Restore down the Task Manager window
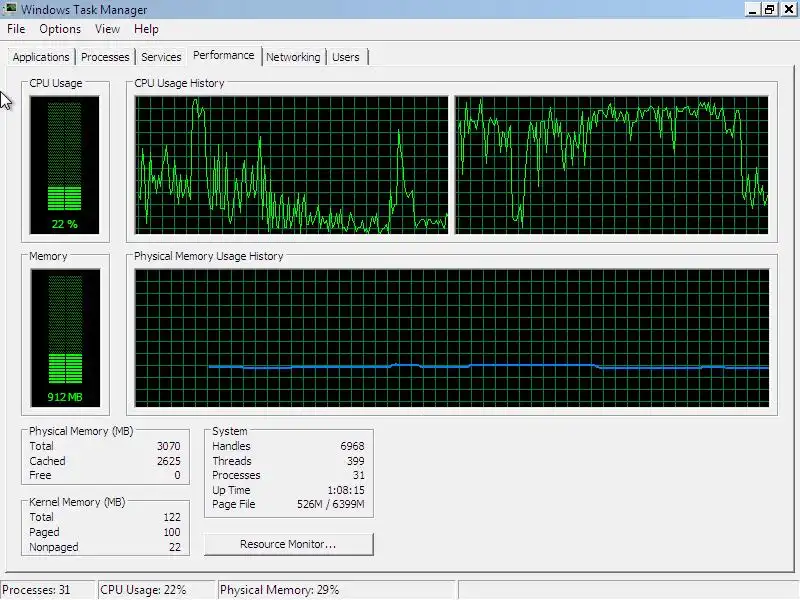Viewport: 800px width, 600px height. point(769,9)
